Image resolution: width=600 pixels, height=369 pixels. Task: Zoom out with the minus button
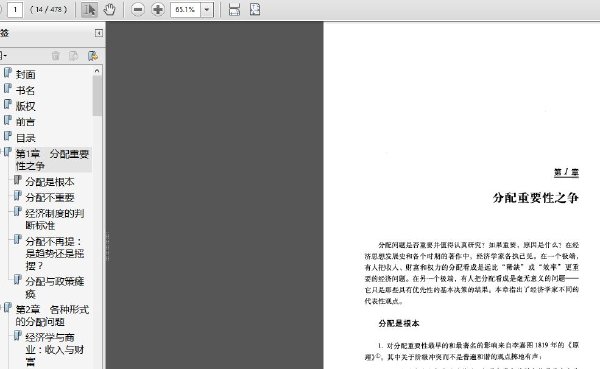[138, 10]
